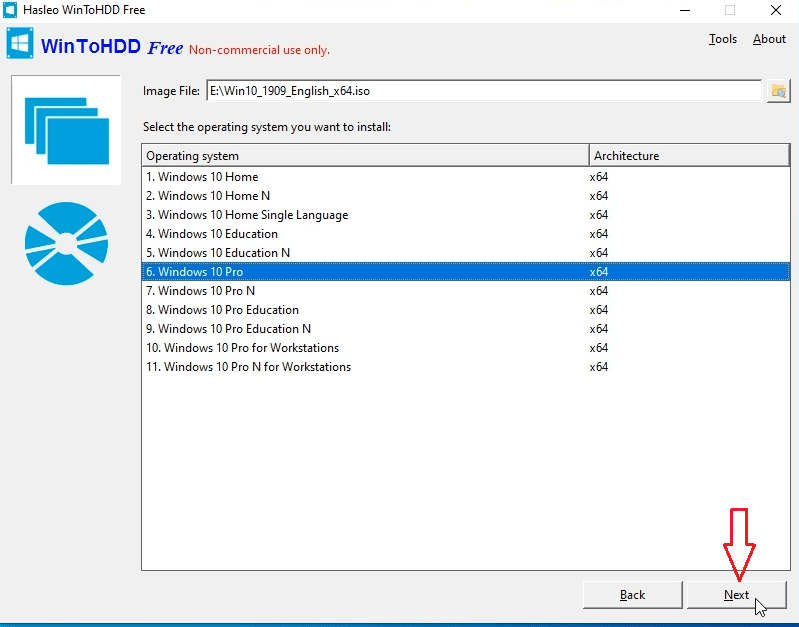Sort by Operating system column header
The width and height of the screenshot is (799, 627).
pos(365,155)
